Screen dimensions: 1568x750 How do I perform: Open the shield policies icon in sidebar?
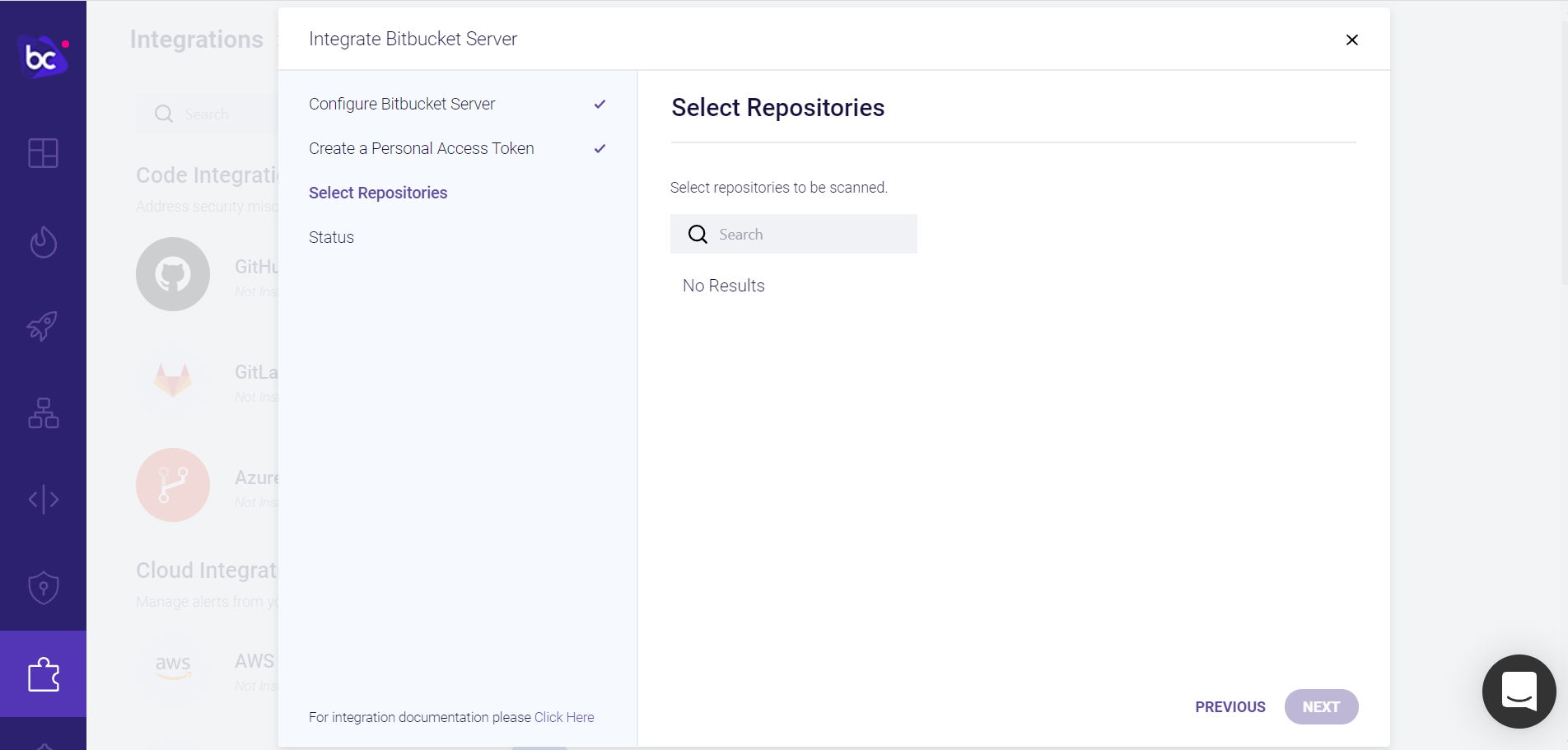43,588
